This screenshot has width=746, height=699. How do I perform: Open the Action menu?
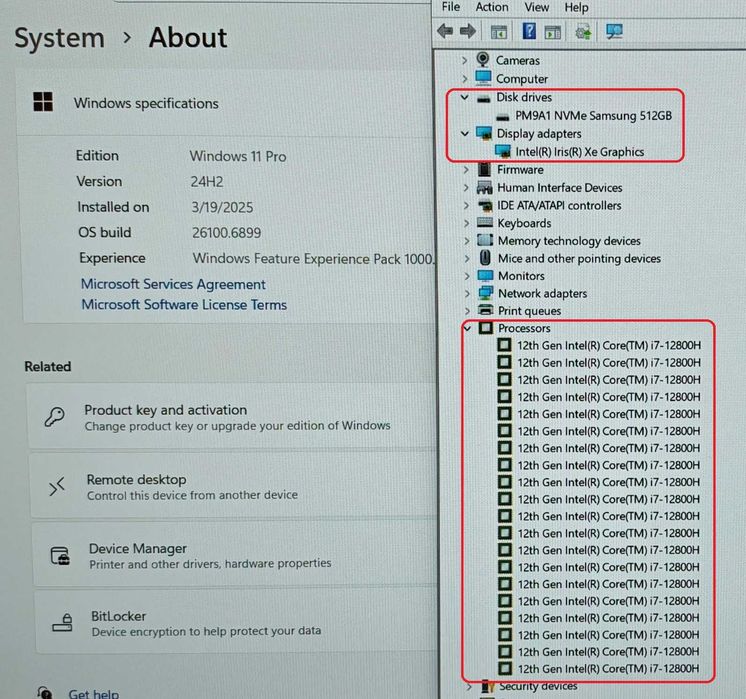click(492, 7)
